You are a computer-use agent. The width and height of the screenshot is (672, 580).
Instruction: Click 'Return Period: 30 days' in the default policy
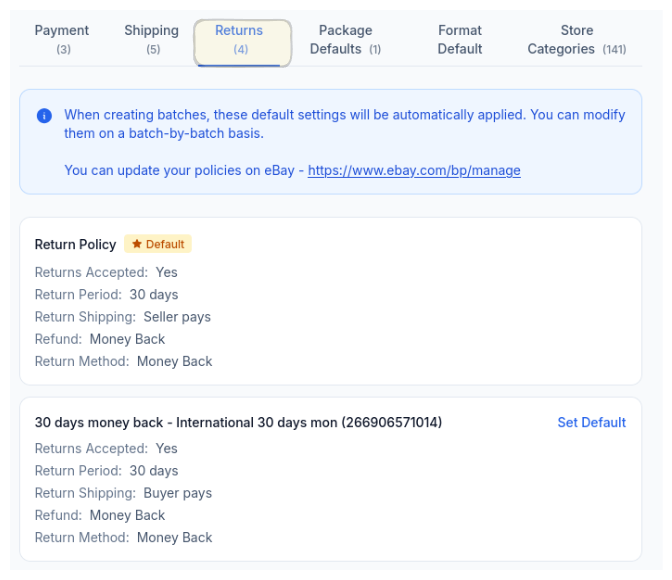tap(106, 295)
